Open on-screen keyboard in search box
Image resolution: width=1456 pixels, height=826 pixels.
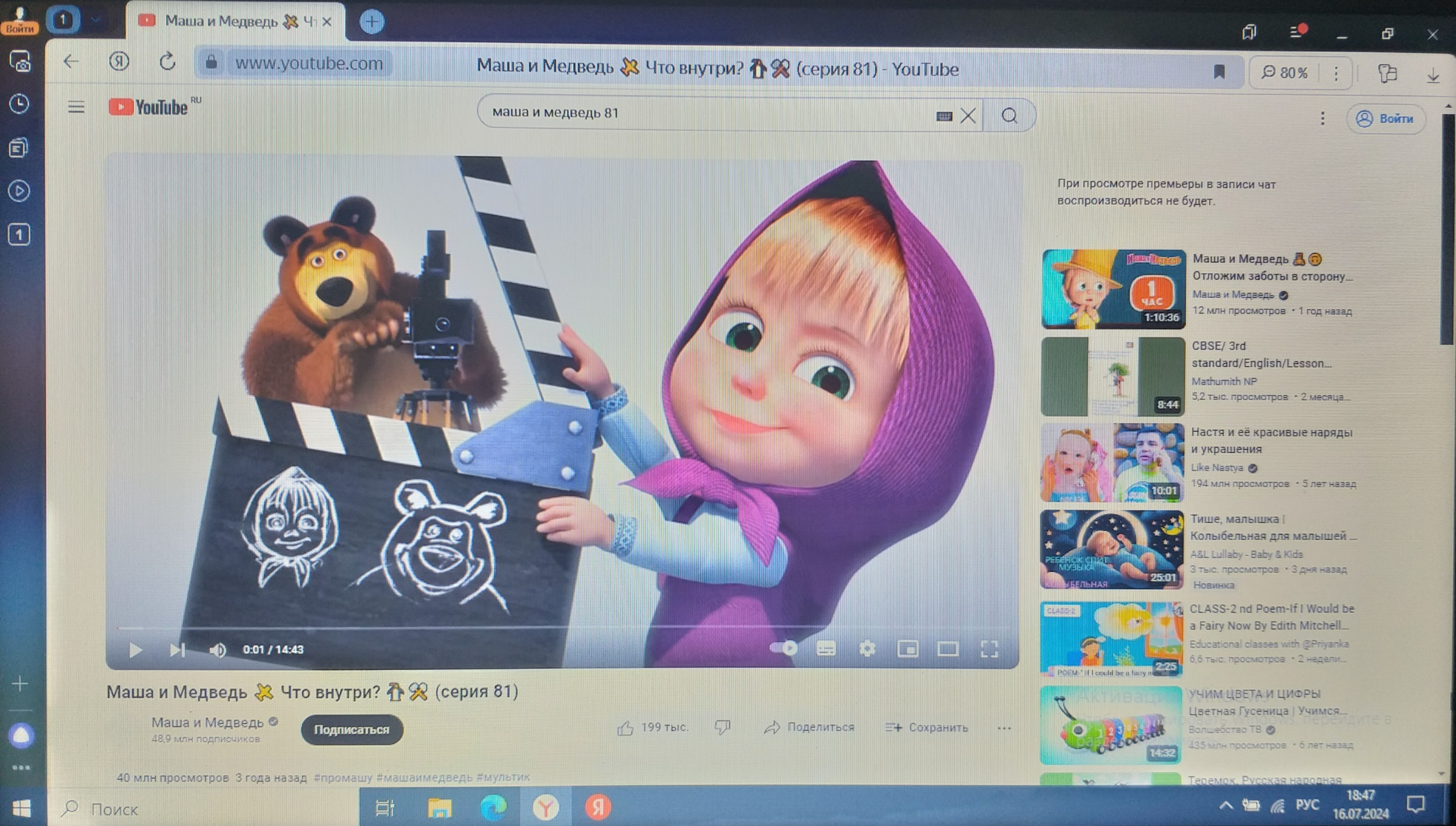coord(944,117)
